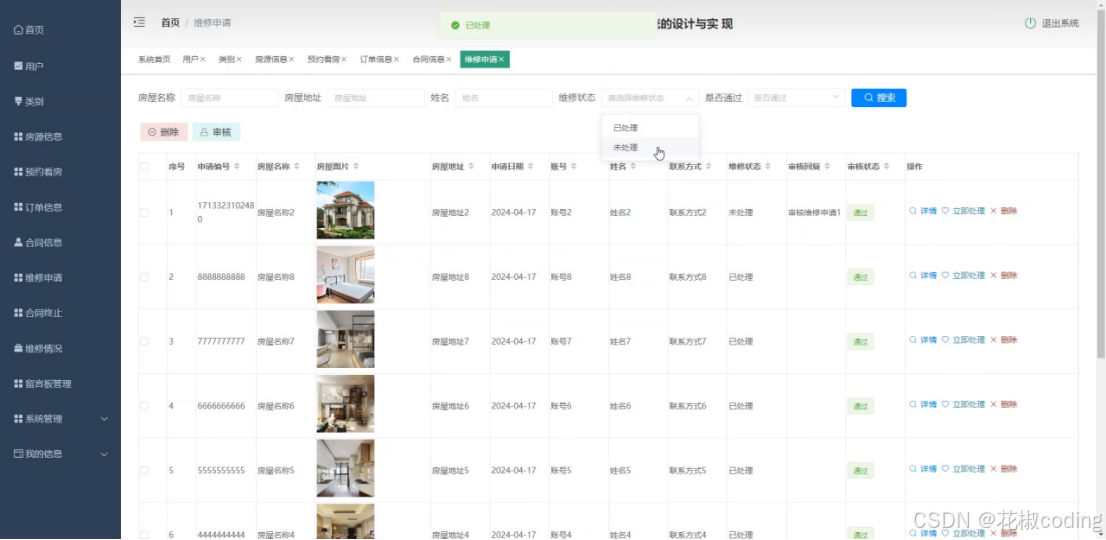Open 类别 in the sidebar

pos(29,102)
